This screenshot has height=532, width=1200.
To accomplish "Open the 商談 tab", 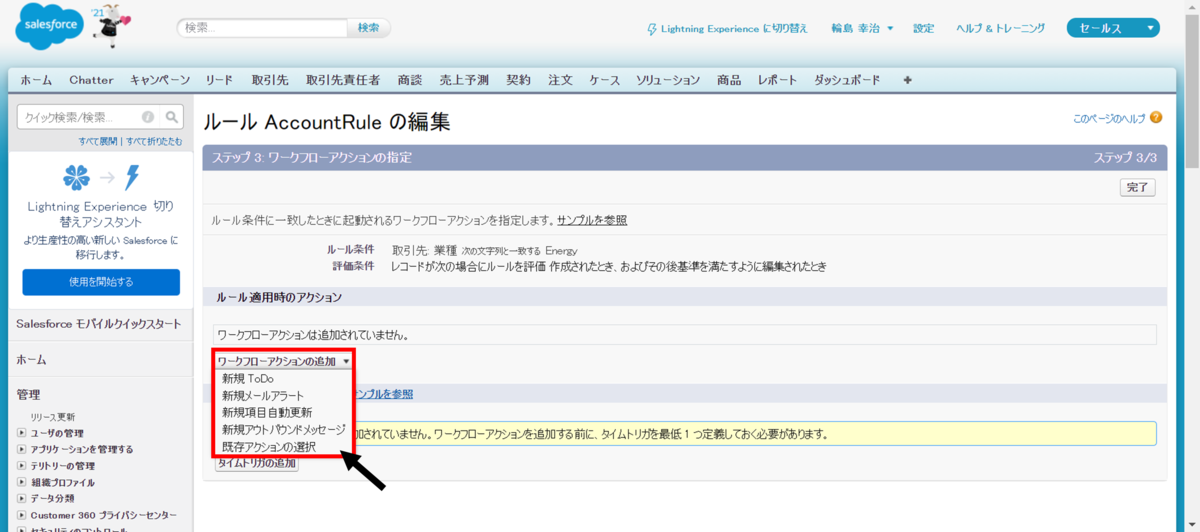I will (410, 80).
